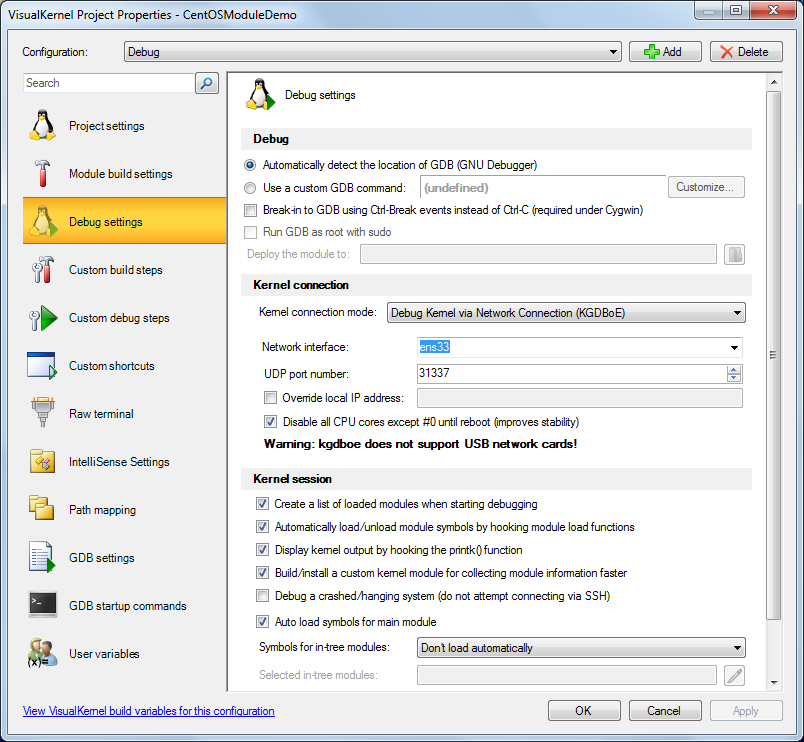Expand the Network interface dropdown arrow
This screenshot has height=742, width=804.
coord(734,348)
